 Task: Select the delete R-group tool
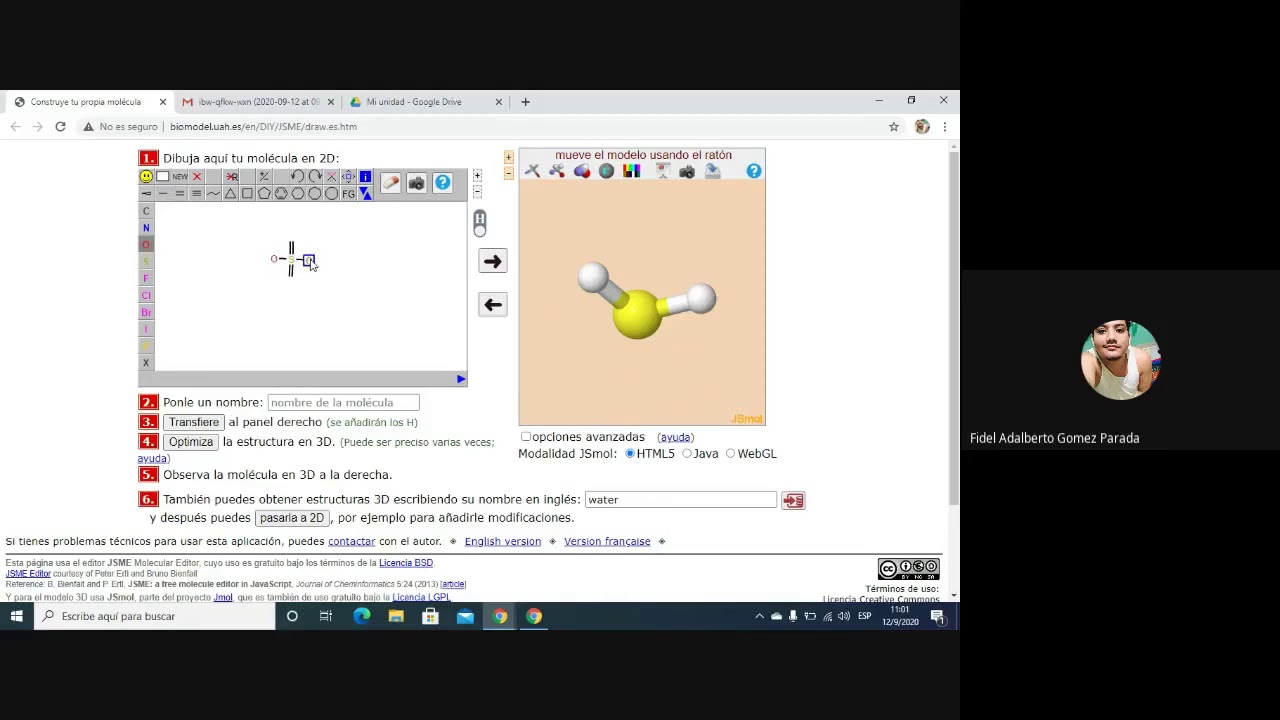(232, 177)
